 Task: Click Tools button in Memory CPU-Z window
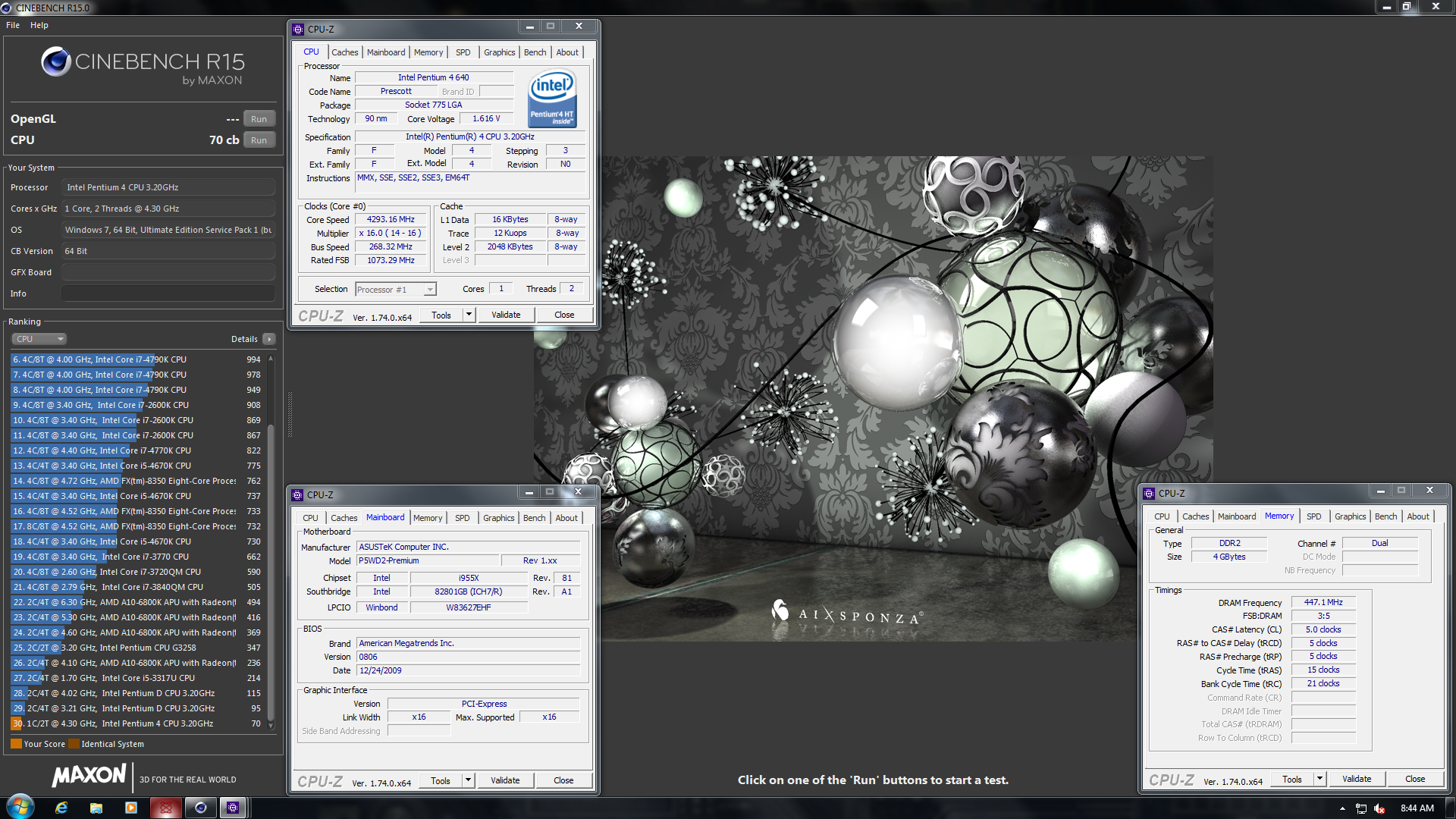tap(1292, 779)
